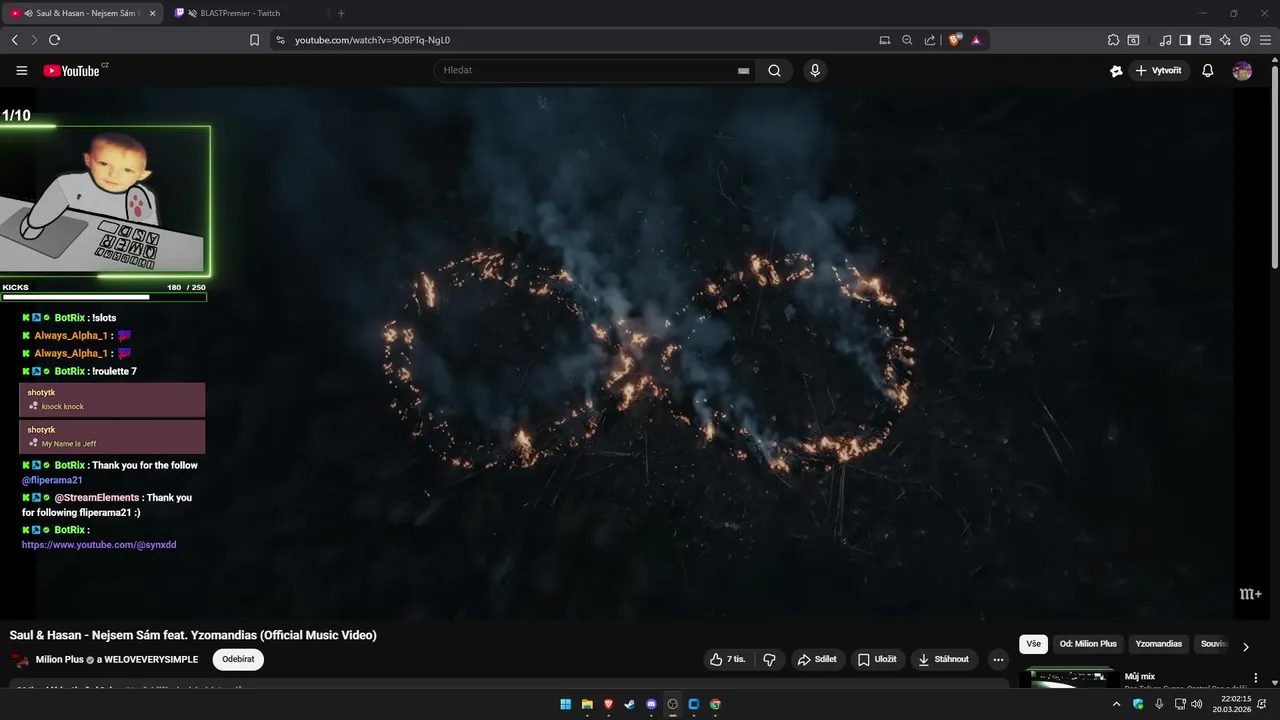Open site settings icon left of URL
The width and height of the screenshot is (1280, 720).
pyautogui.click(x=280, y=40)
